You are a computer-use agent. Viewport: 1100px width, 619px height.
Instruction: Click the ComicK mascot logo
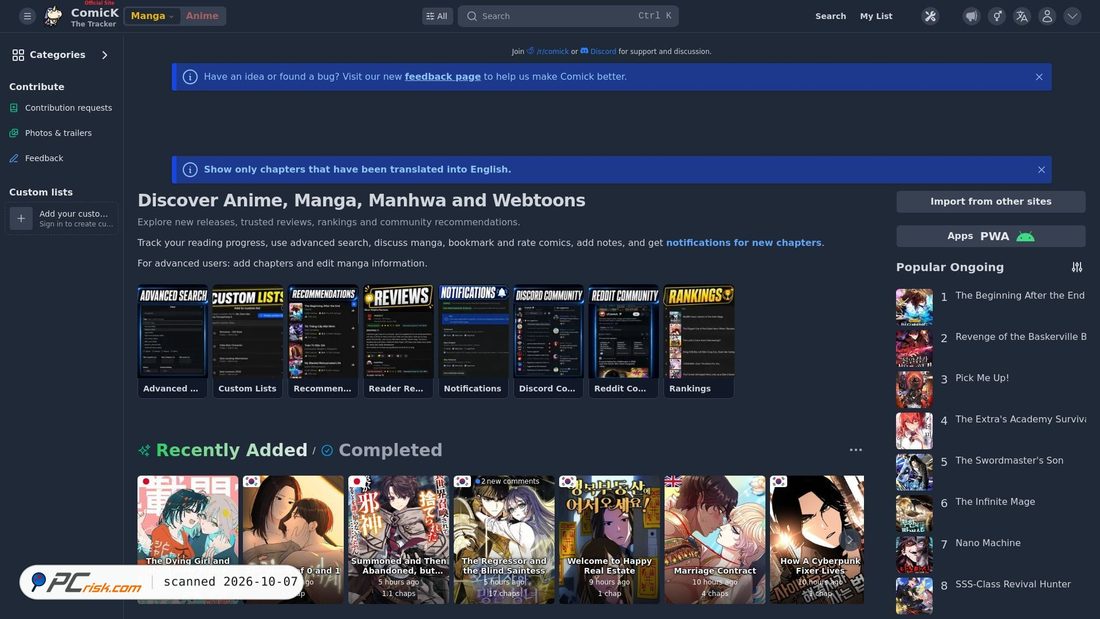(53, 15)
